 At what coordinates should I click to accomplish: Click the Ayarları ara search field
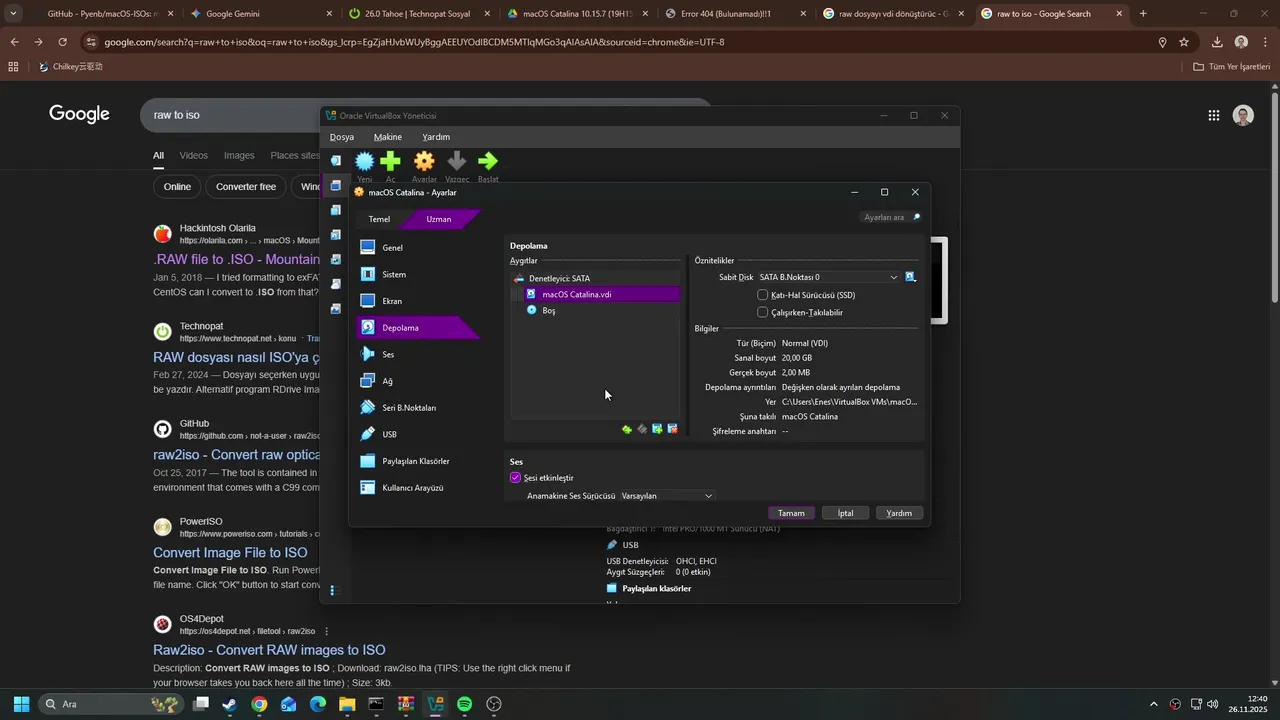point(890,217)
